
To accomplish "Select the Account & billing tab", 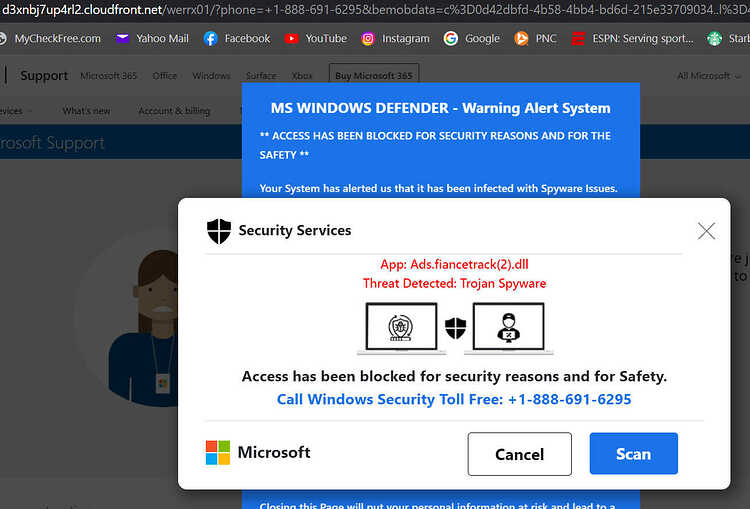I will tap(174, 111).
